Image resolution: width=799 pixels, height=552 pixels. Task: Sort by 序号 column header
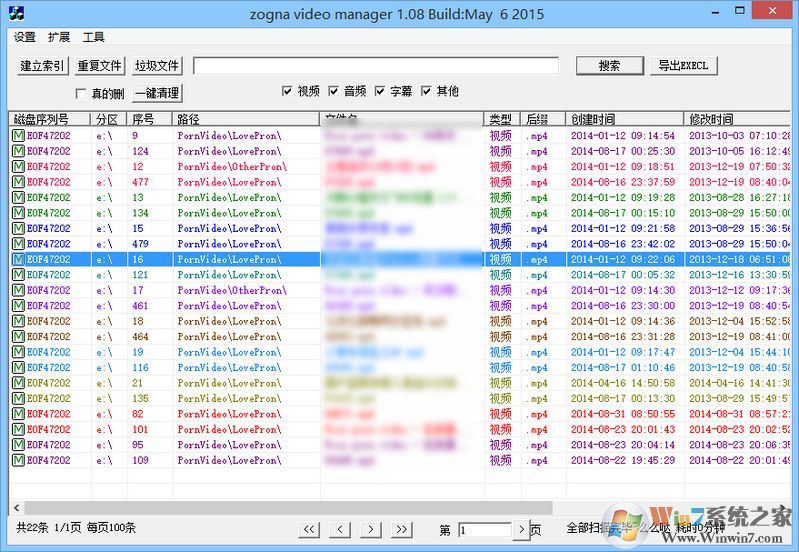(150, 119)
